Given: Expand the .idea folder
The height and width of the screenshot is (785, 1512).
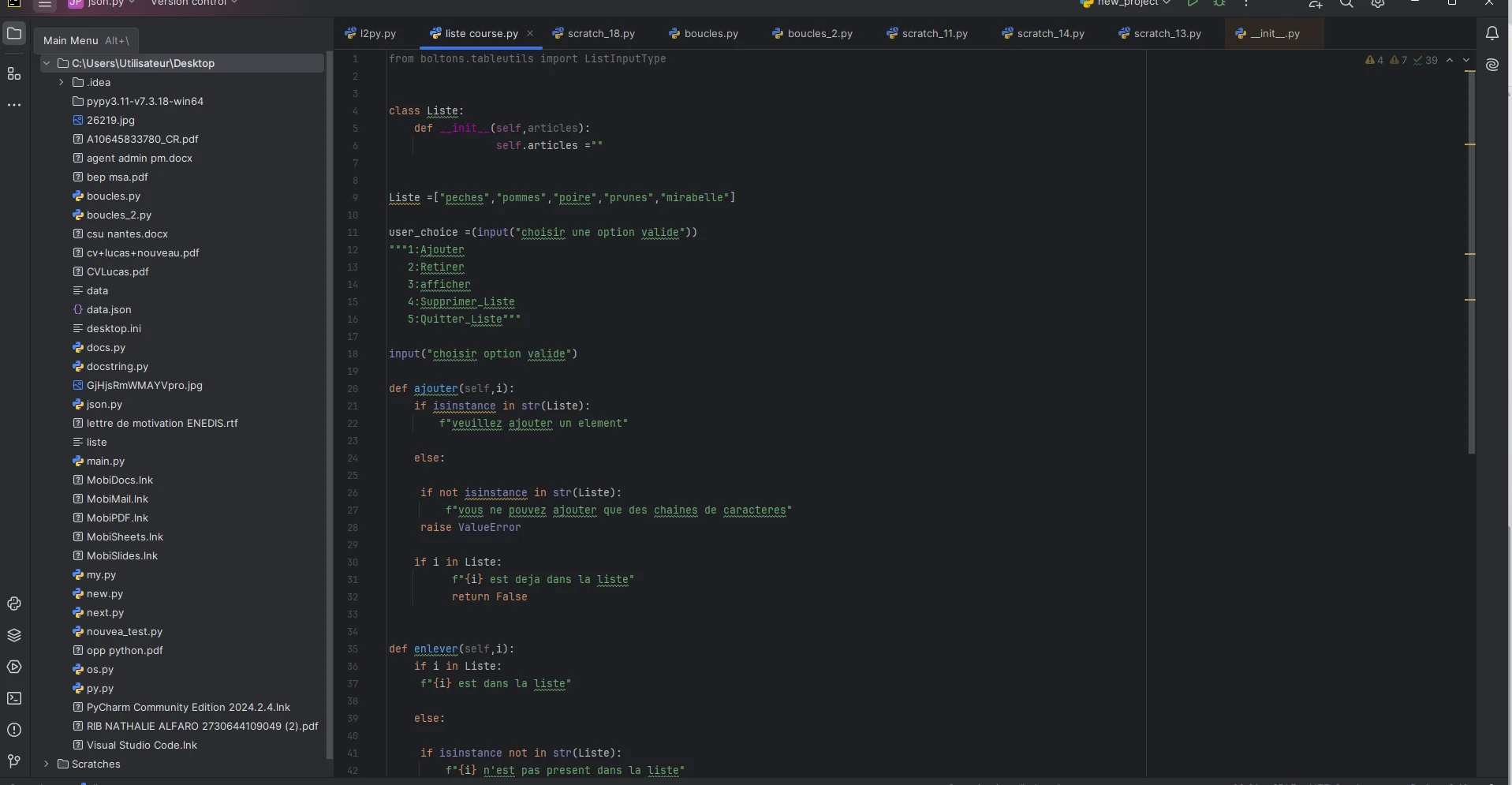Looking at the screenshot, I should [x=61, y=82].
